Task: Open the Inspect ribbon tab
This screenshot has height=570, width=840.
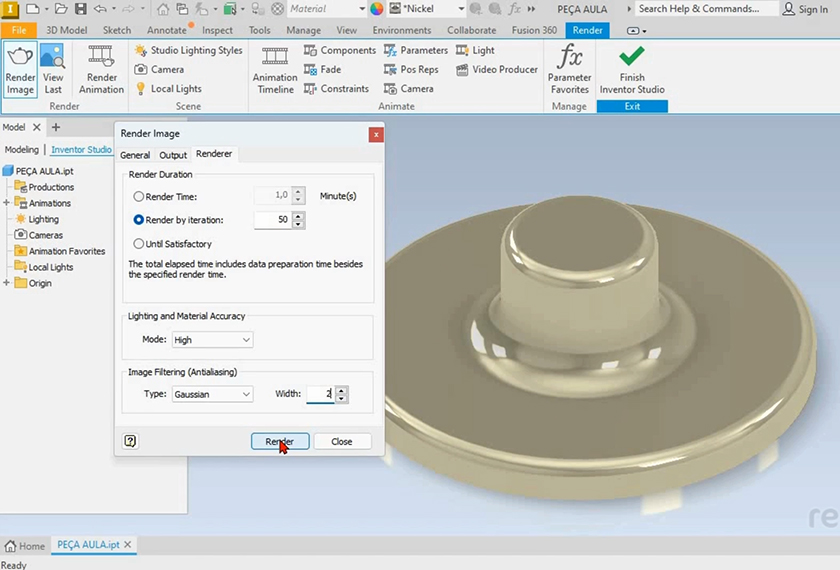Action: [217, 30]
